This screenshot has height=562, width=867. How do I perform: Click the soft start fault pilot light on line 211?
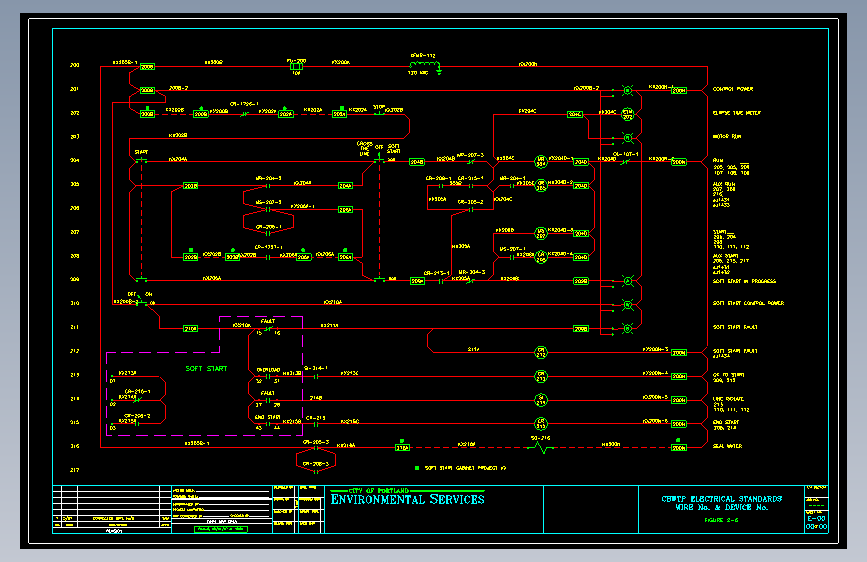click(x=628, y=329)
